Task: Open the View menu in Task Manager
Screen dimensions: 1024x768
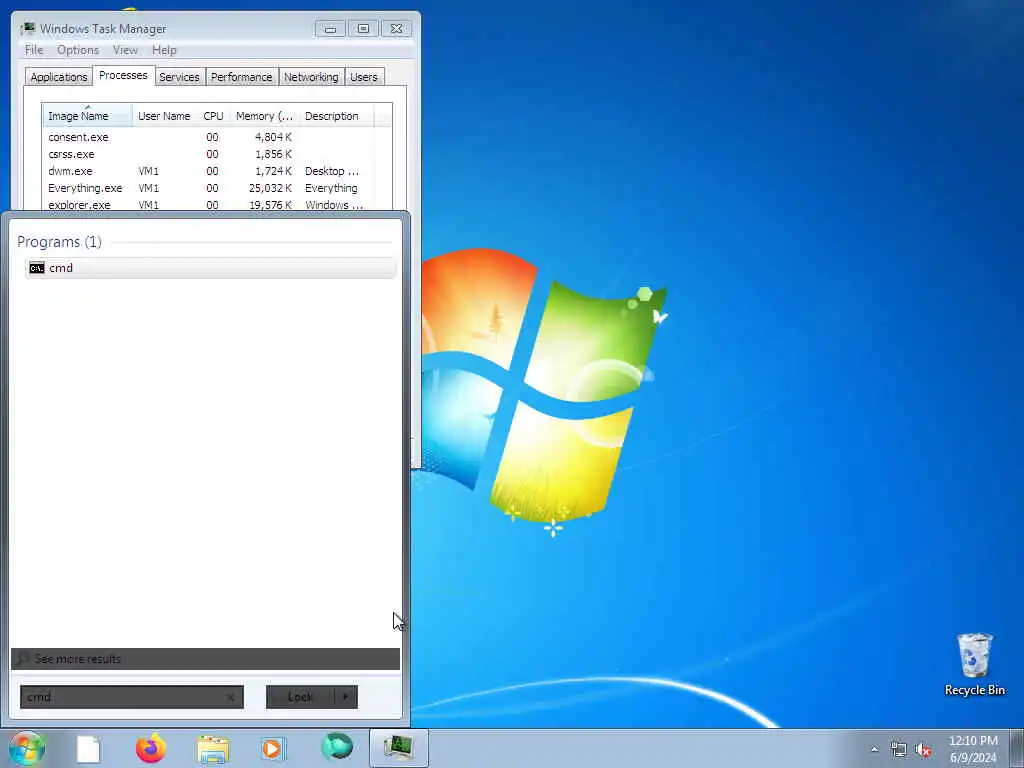Action: coord(125,50)
